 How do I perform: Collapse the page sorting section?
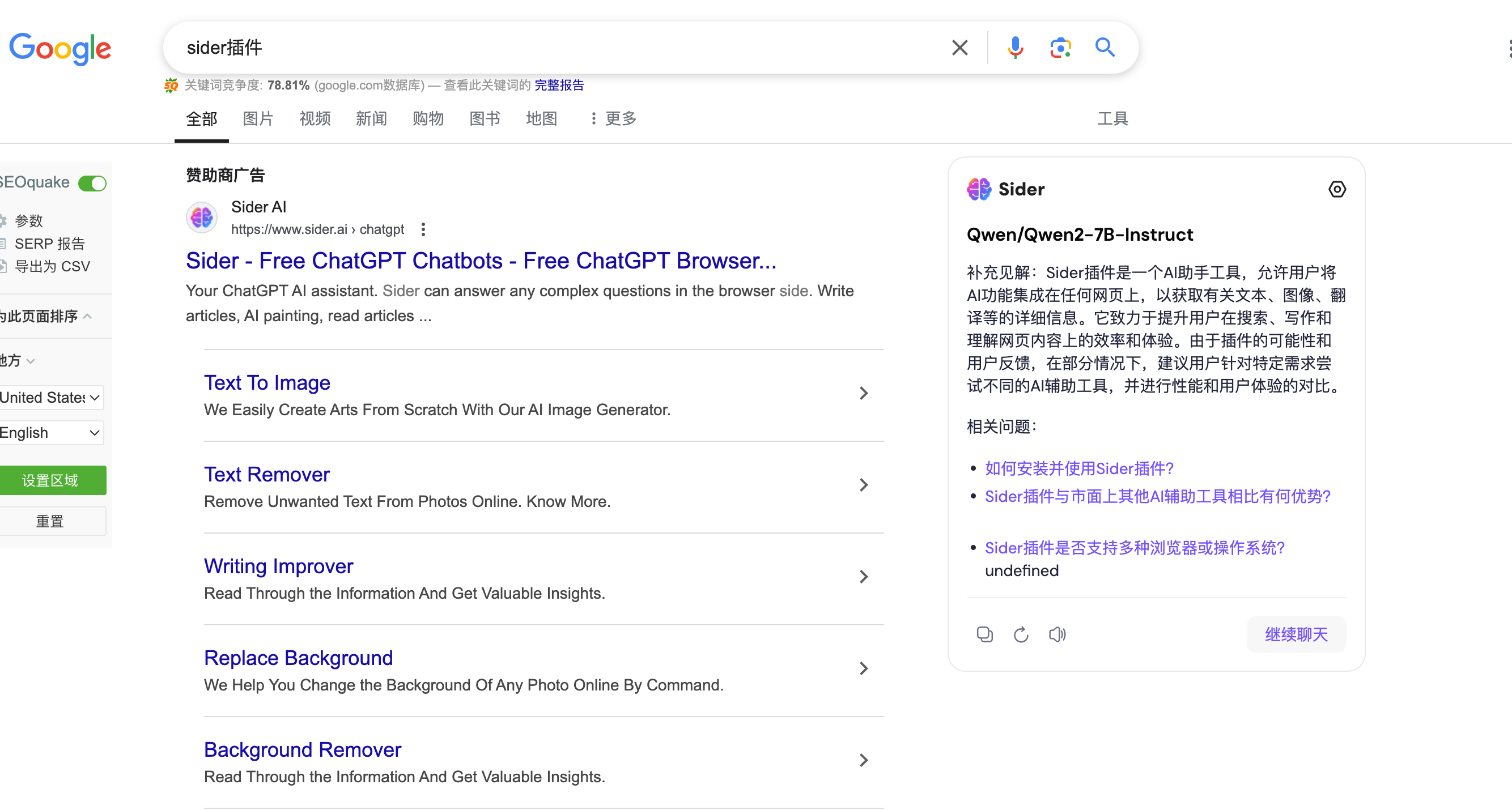87,317
